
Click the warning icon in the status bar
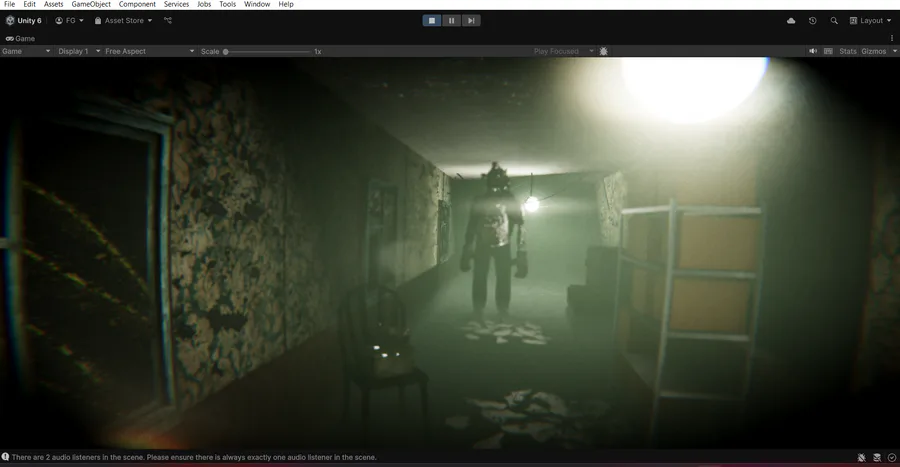coord(5,457)
